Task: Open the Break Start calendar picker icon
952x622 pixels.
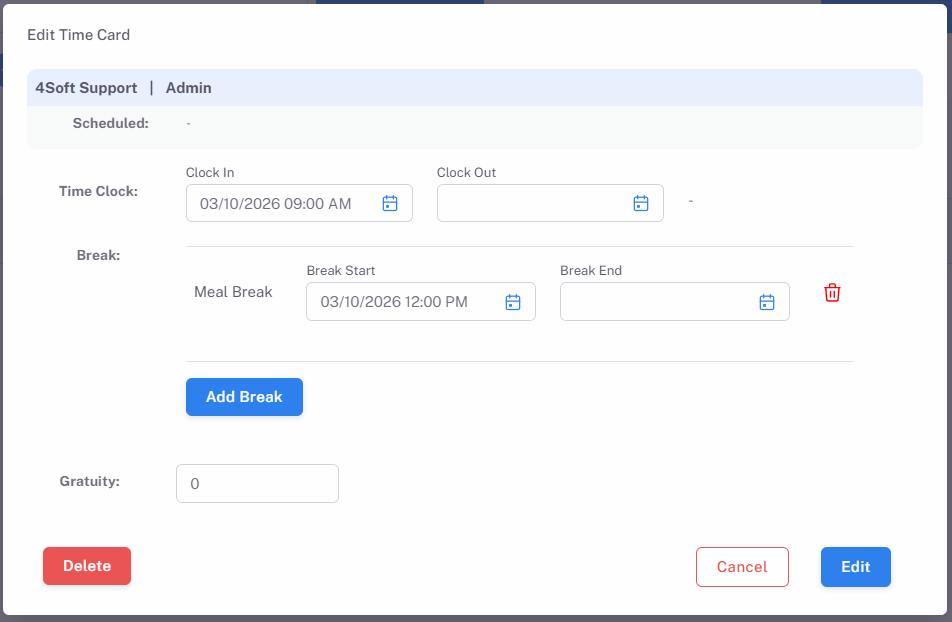Action: pos(513,302)
